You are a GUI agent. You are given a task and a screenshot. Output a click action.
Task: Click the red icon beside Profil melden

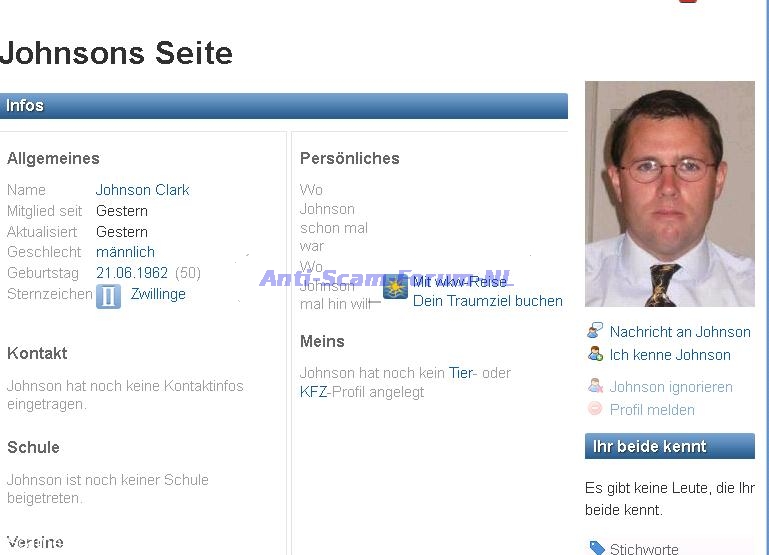(x=595, y=409)
